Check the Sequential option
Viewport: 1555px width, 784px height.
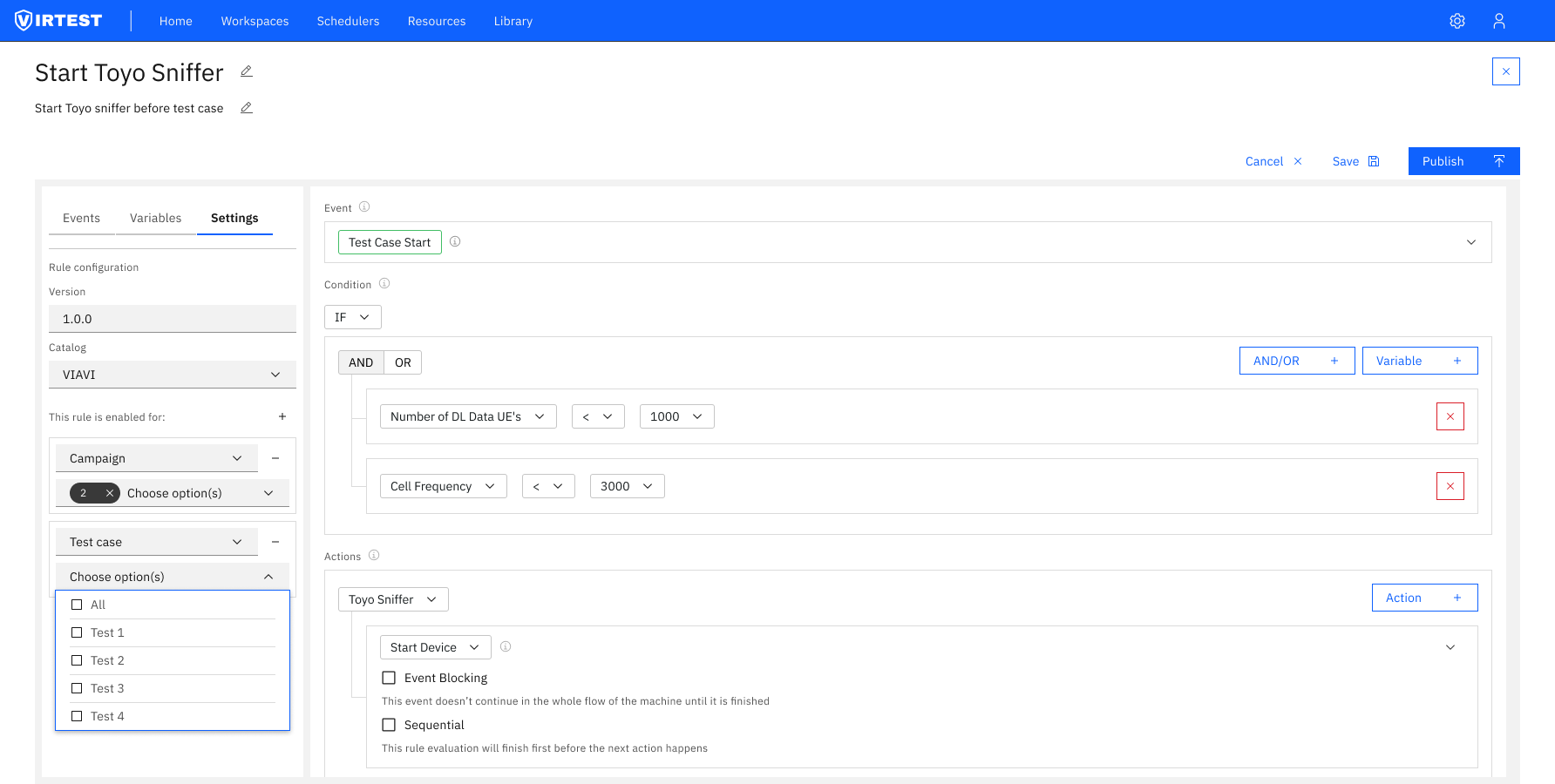pos(389,724)
